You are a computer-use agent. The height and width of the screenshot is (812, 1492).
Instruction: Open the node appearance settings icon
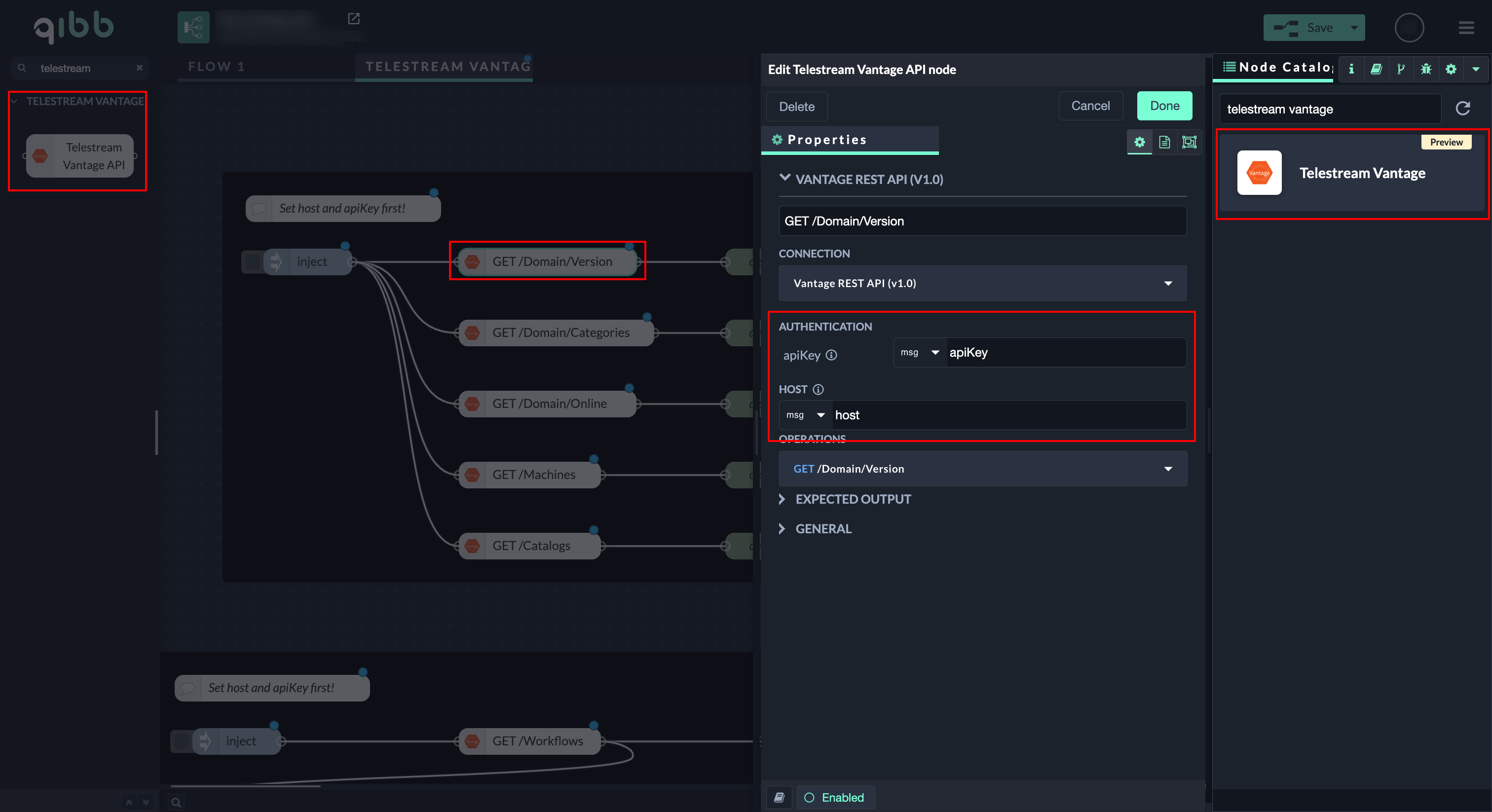click(1189, 142)
